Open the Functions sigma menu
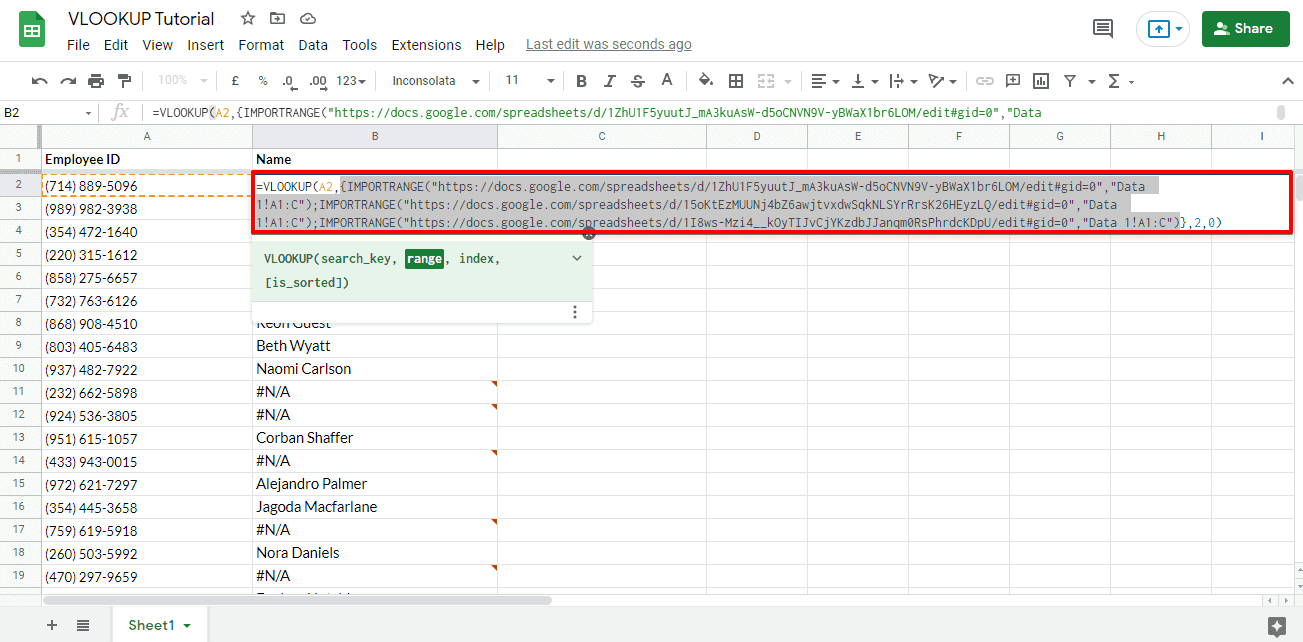This screenshot has width=1303, height=642. point(1113,80)
